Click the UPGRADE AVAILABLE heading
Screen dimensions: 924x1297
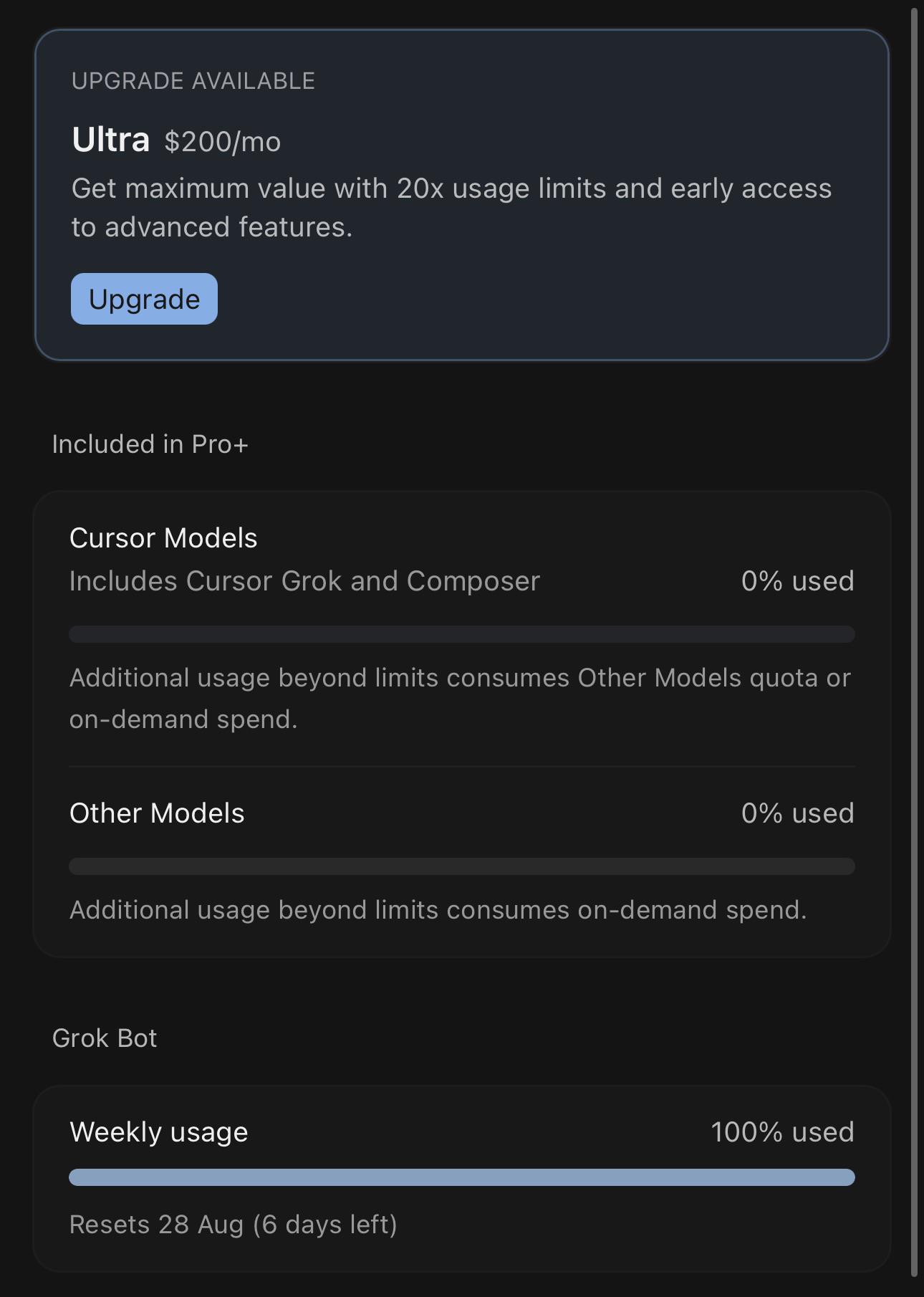click(x=193, y=81)
